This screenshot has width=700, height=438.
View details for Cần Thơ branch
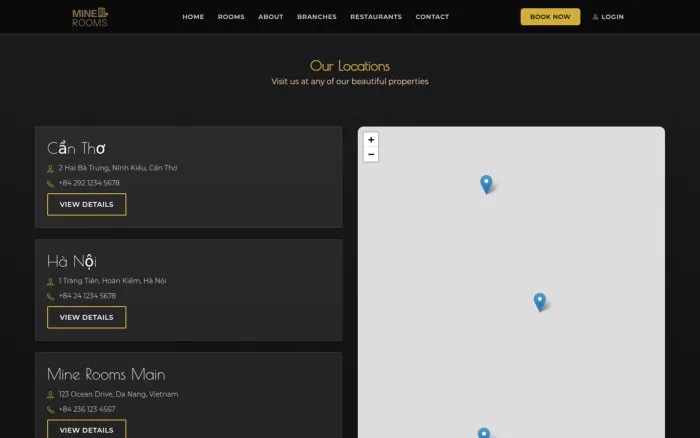[x=87, y=204]
